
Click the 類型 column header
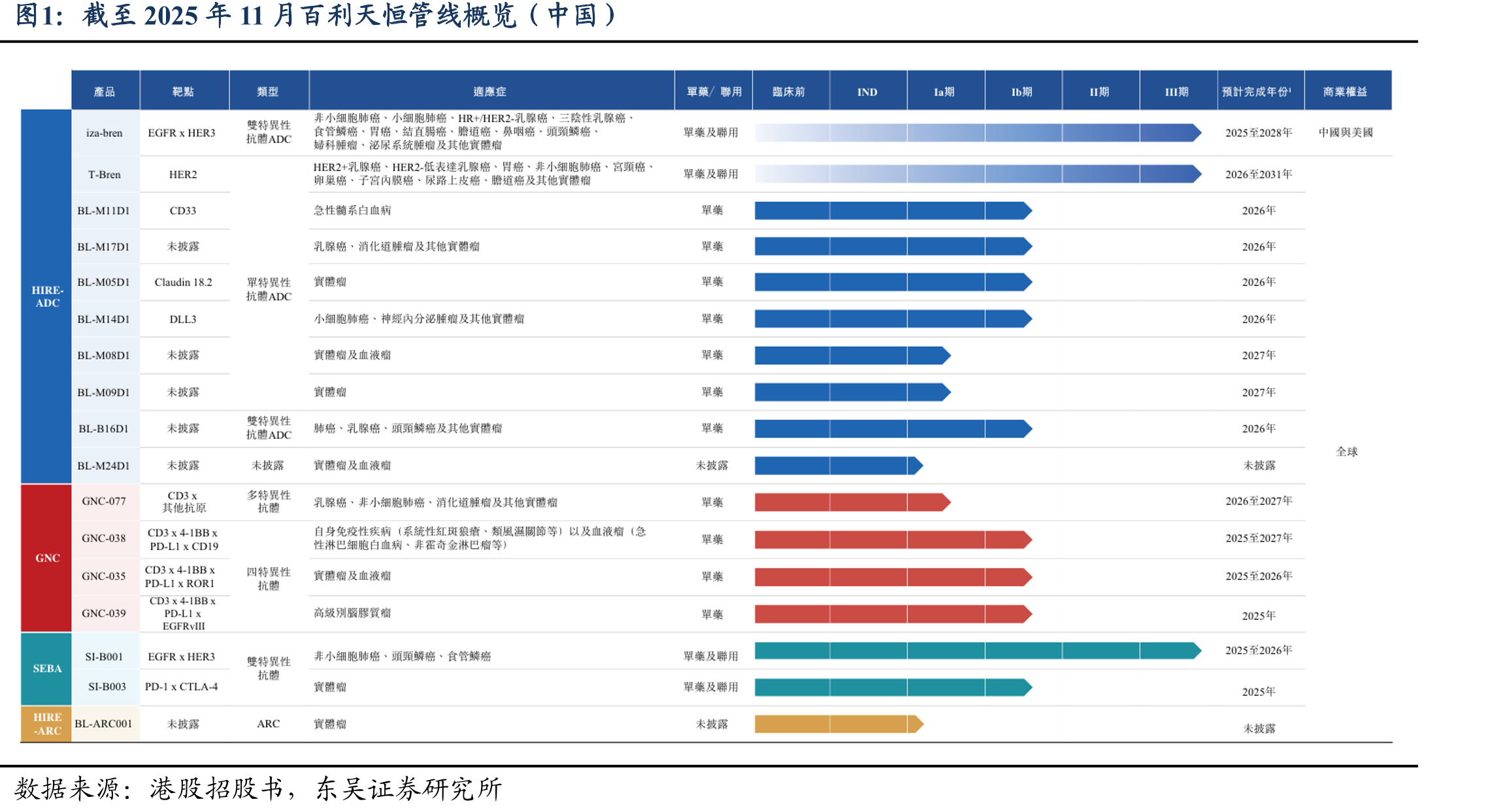click(x=268, y=91)
